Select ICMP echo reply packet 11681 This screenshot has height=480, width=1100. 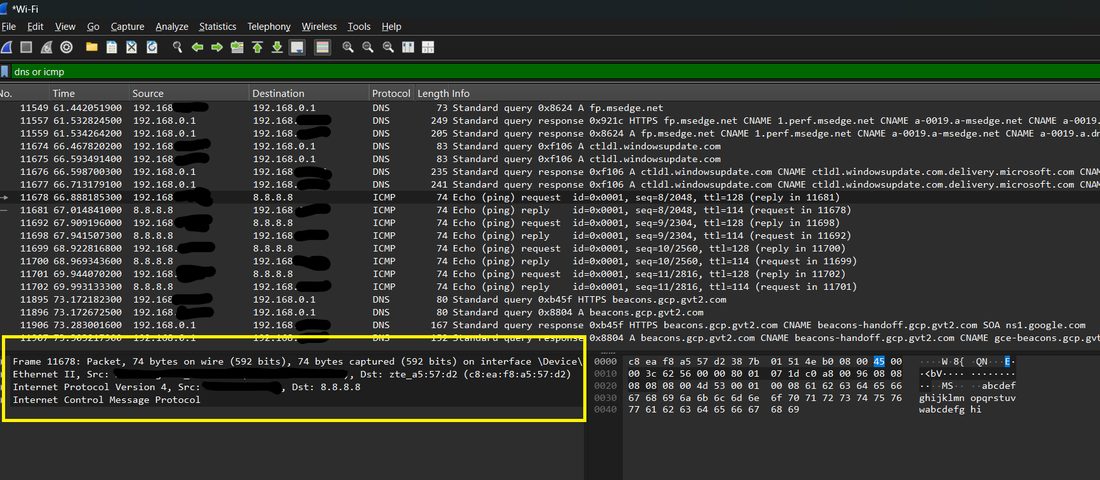tap(550, 210)
